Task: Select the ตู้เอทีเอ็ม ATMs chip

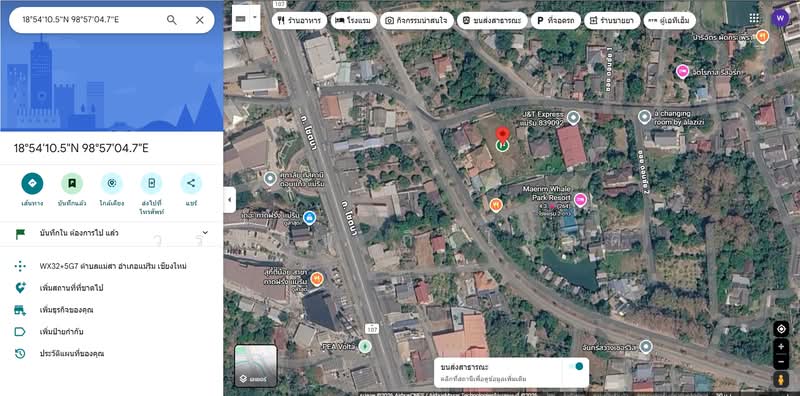Action: coord(669,20)
